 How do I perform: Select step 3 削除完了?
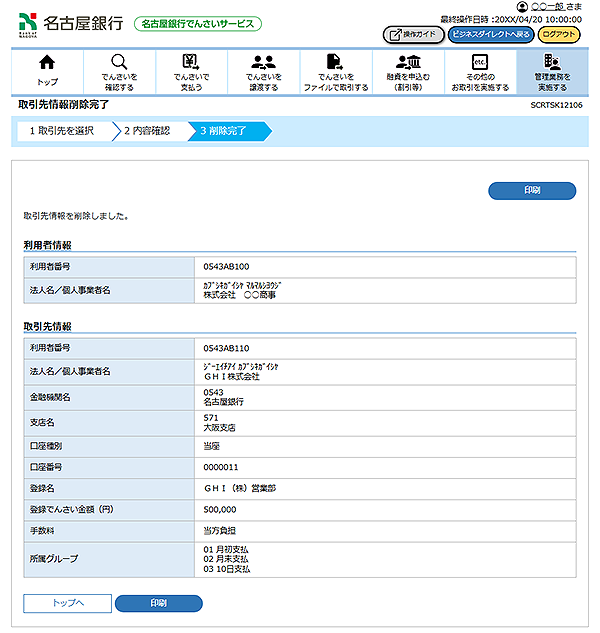click(x=228, y=130)
